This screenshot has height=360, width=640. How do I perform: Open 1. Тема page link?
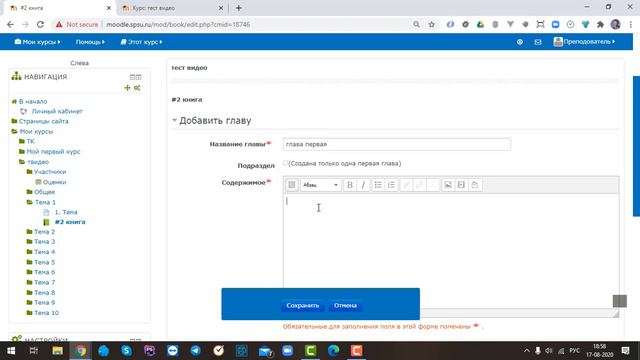pos(66,212)
